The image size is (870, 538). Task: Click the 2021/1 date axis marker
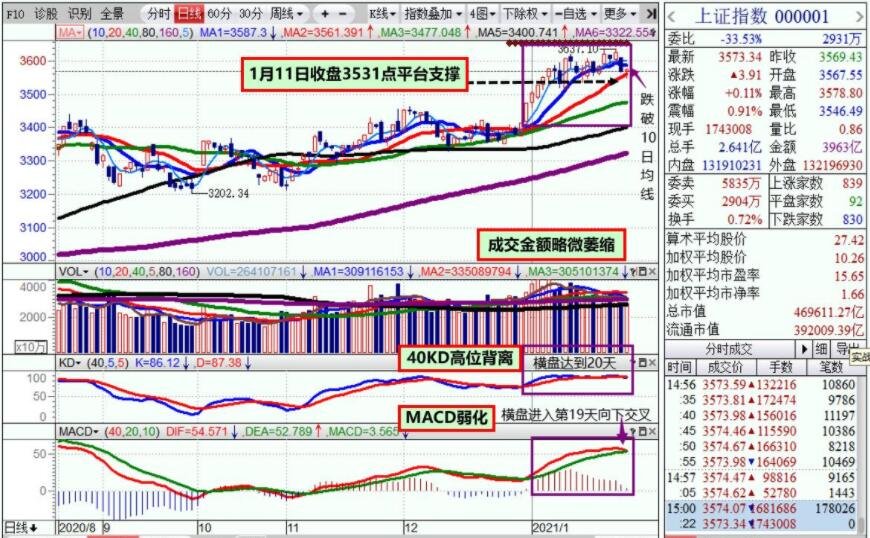[550, 527]
